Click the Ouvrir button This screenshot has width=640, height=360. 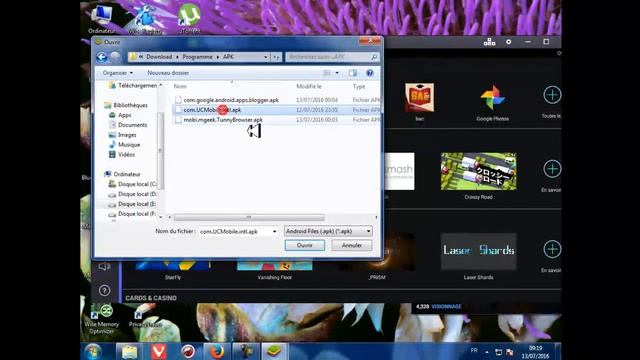tap(304, 245)
